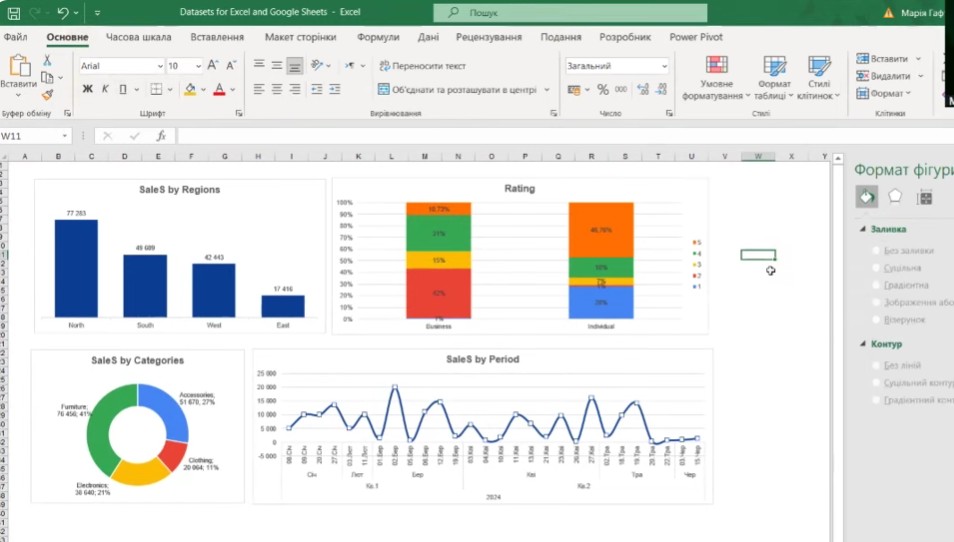The height and width of the screenshot is (542, 954).
Task: Click 'Переносити текст' wrap text button
Action: (x=422, y=66)
